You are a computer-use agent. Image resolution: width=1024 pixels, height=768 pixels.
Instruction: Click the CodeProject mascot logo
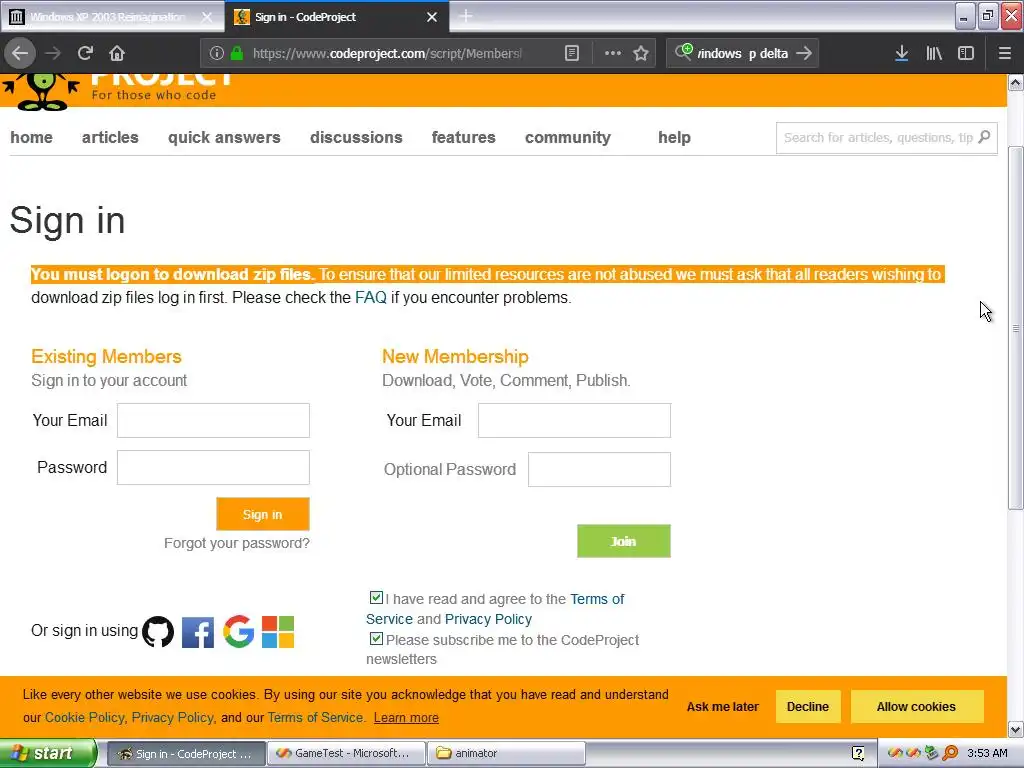41,91
